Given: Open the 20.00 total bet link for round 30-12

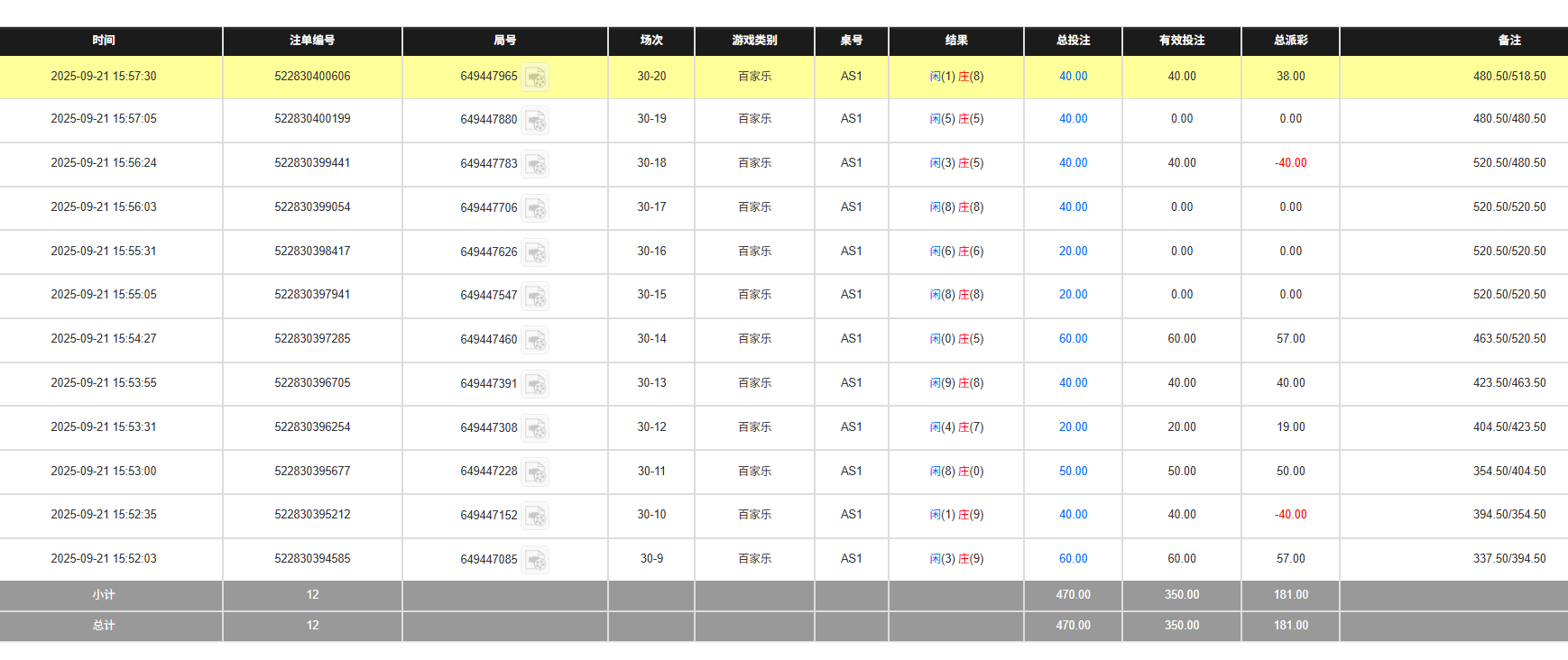Looking at the screenshot, I should [x=1073, y=427].
